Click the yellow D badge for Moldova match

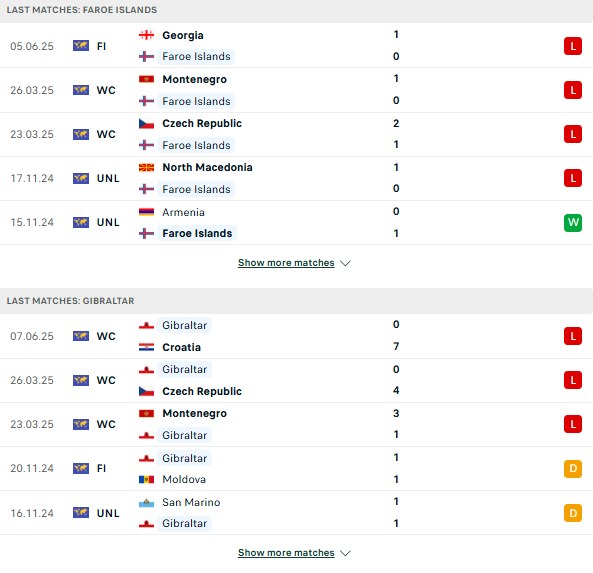[x=573, y=469]
